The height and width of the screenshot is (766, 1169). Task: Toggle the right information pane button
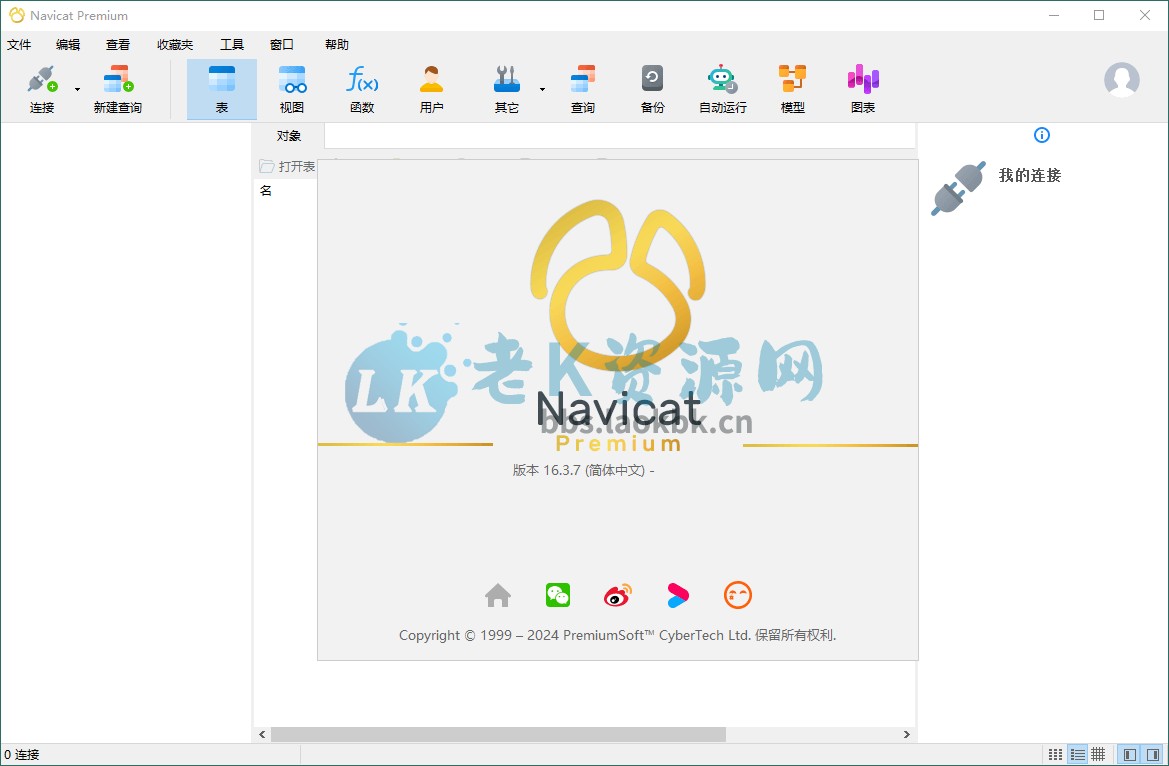click(x=1153, y=755)
